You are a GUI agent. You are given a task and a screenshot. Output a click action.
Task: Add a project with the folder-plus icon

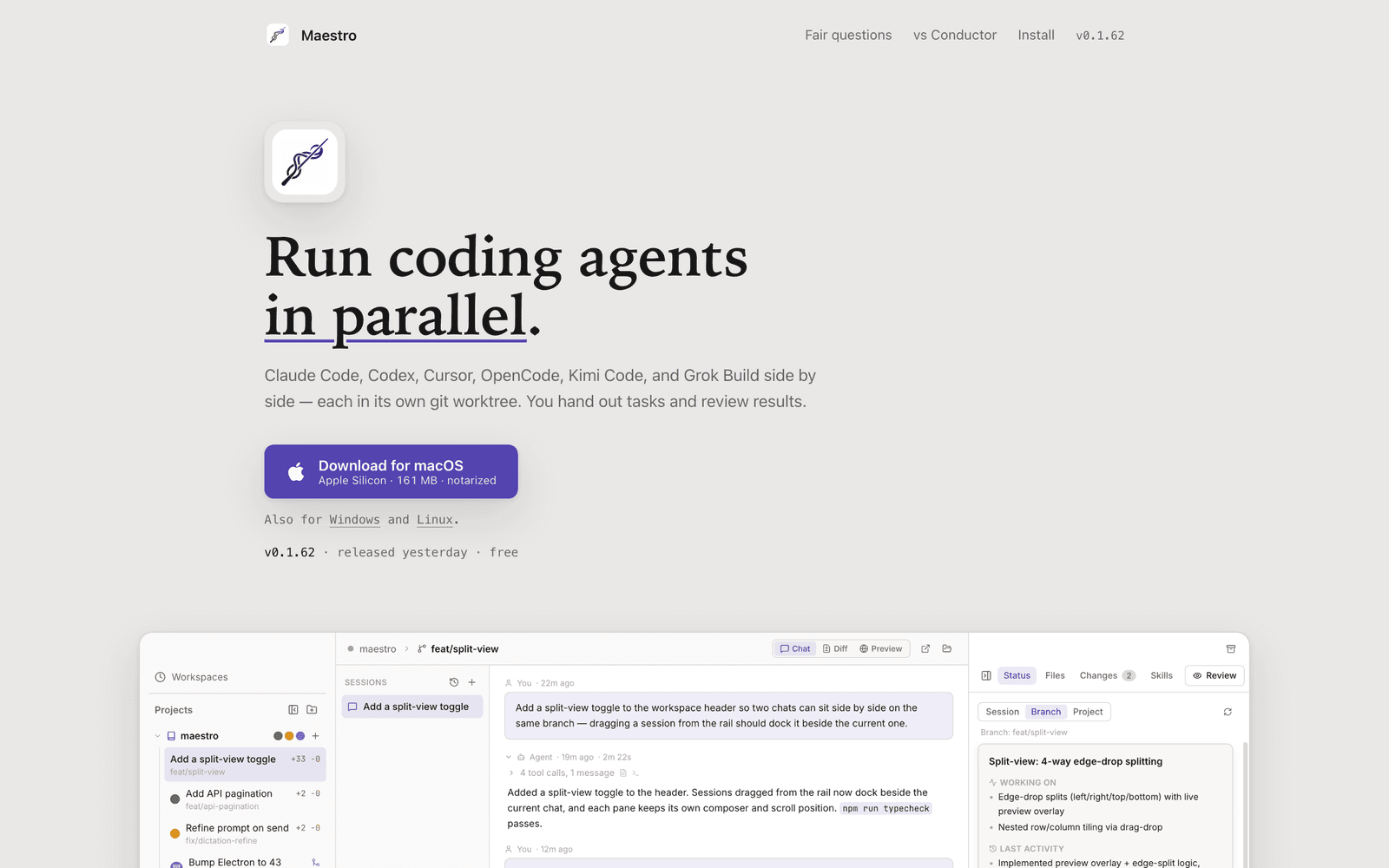(x=313, y=710)
